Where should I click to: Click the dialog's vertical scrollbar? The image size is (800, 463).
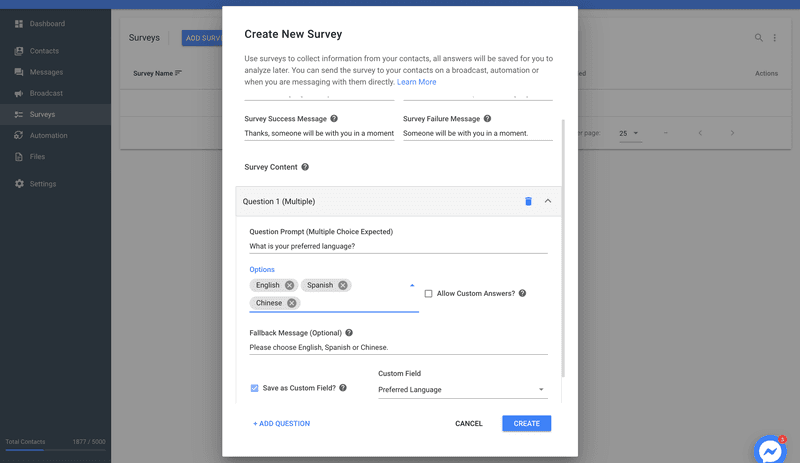click(x=563, y=248)
